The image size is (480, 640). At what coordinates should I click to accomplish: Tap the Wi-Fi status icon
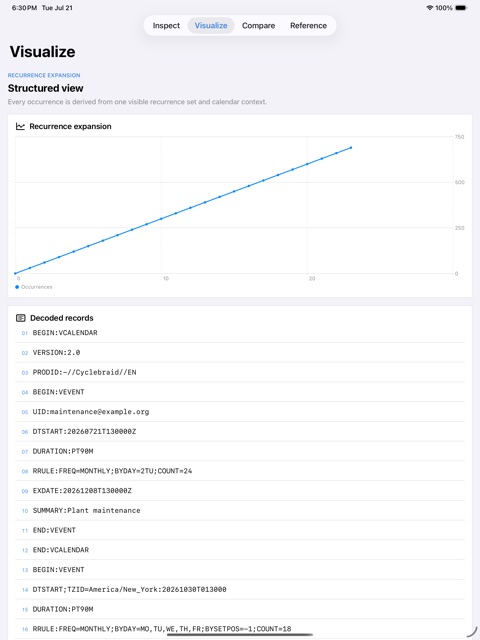(429, 8)
